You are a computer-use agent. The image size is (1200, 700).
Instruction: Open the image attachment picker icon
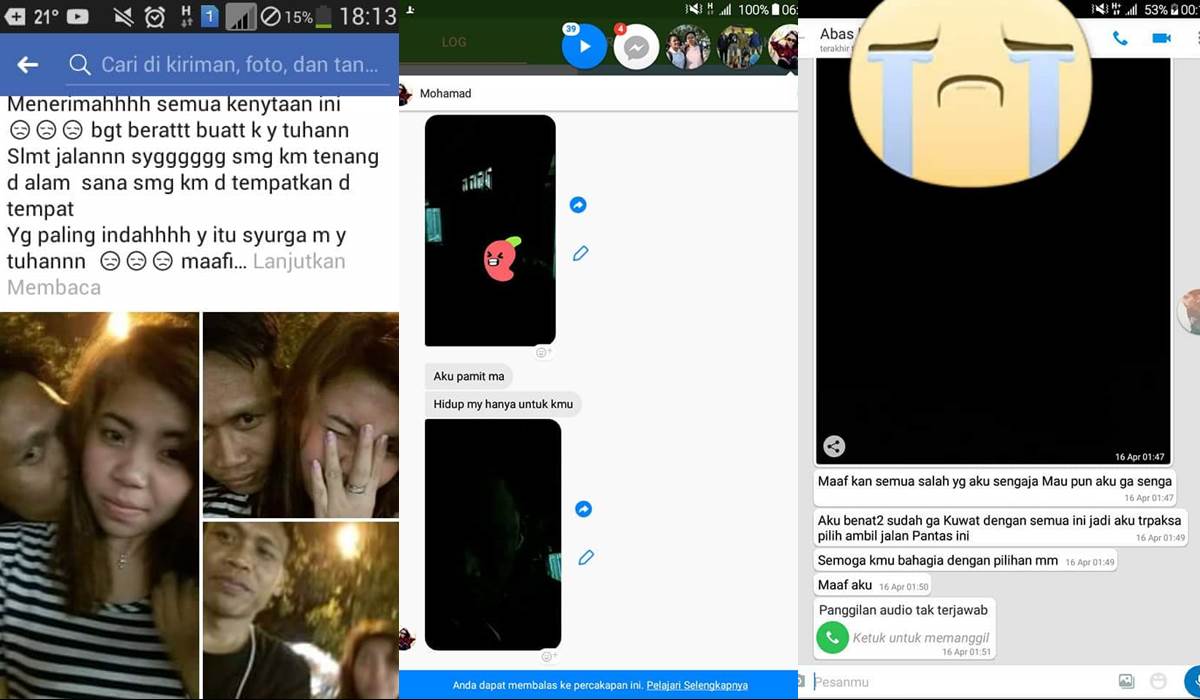point(1126,682)
